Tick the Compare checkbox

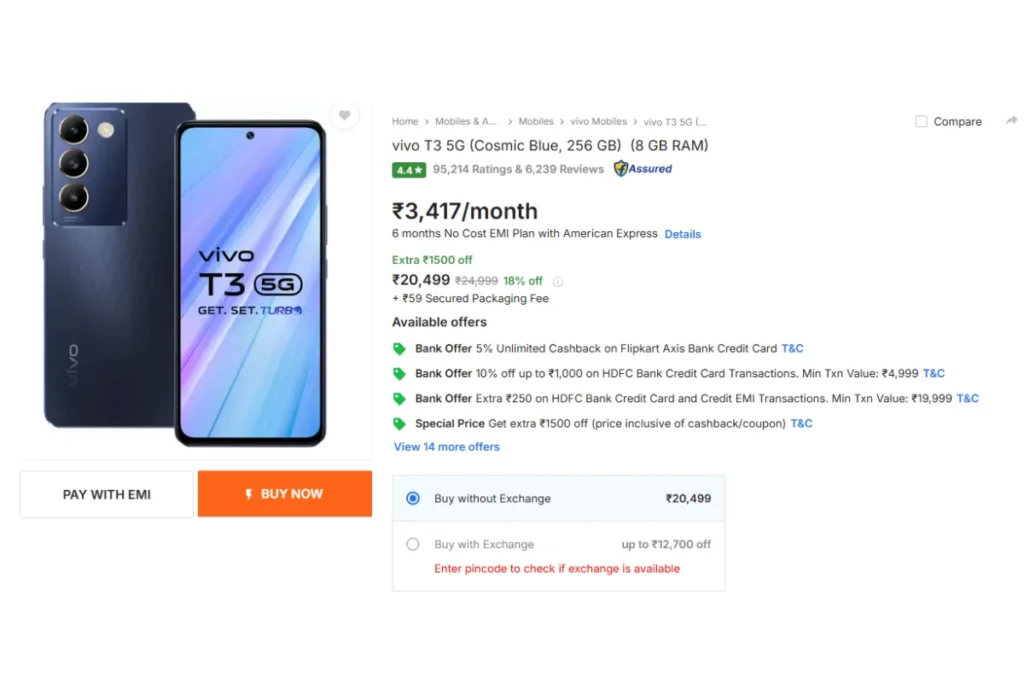(921, 121)
